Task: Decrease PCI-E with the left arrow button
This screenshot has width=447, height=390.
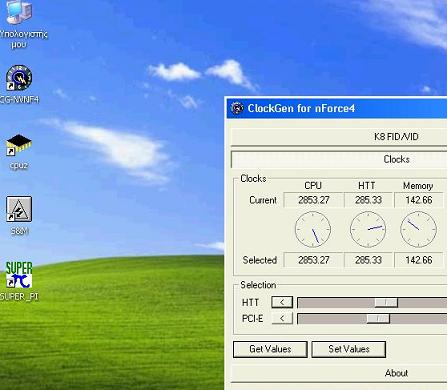Action: pos(282,318)
